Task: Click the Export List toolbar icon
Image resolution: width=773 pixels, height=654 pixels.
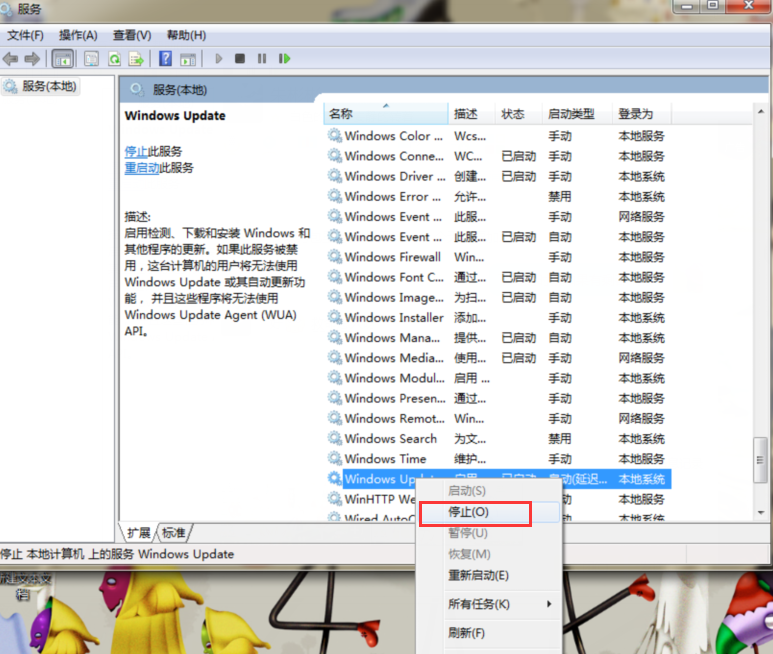Action: (x=136, y=59)
